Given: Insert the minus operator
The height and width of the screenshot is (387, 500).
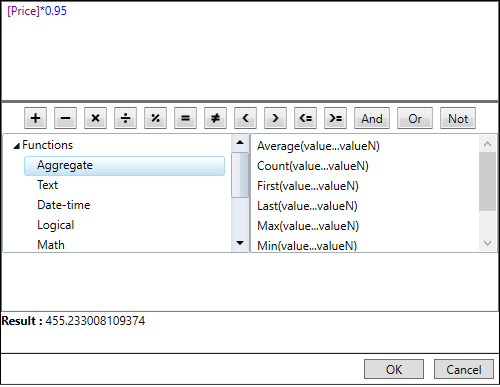Looking at the screenshot, I should click(x=65, y=118).
